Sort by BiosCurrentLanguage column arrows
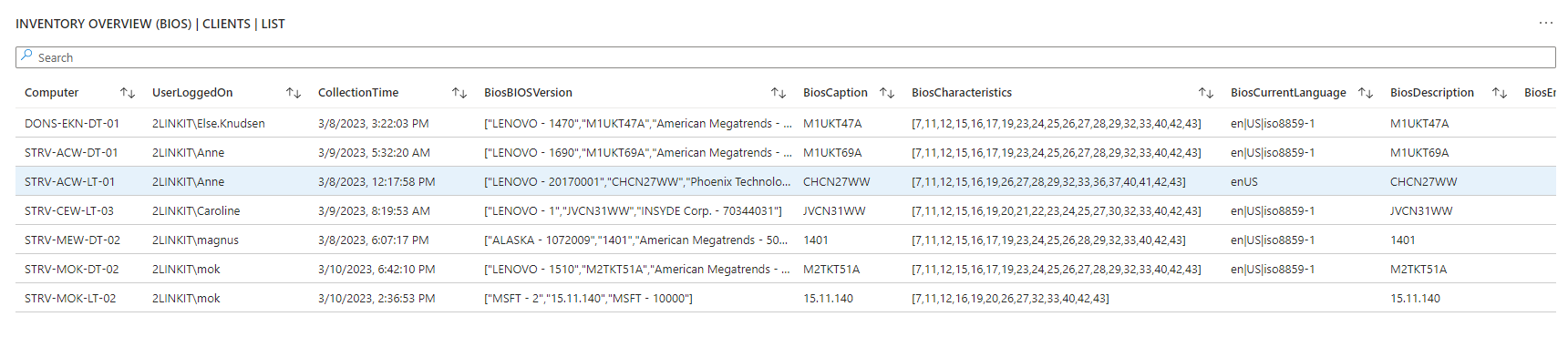Image resolution: width=1568 pixels, height=337 pixels. pos(1366,93)
